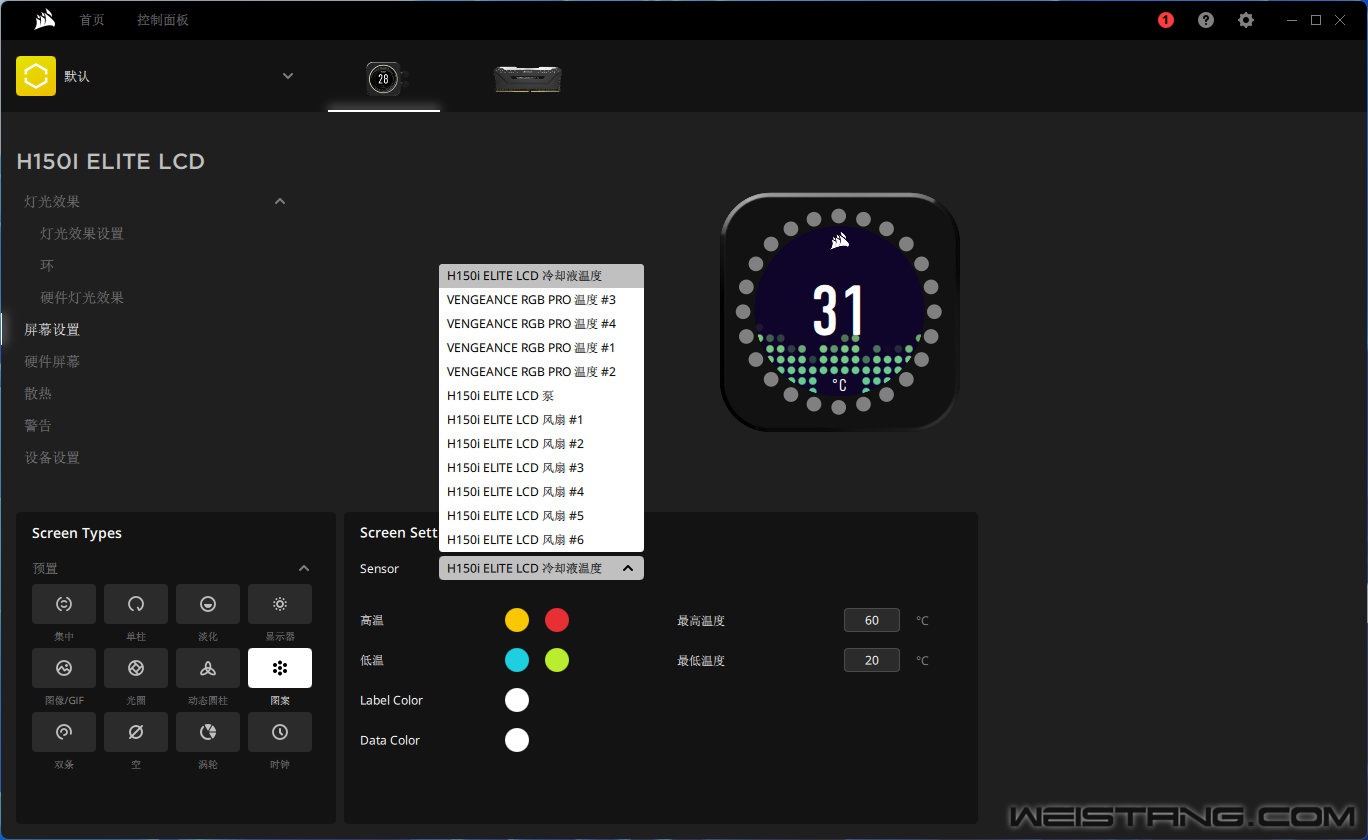Open 灯光效果设置 in sidebar
Viewport: 1368px width, 840px height.
point(82,234)
